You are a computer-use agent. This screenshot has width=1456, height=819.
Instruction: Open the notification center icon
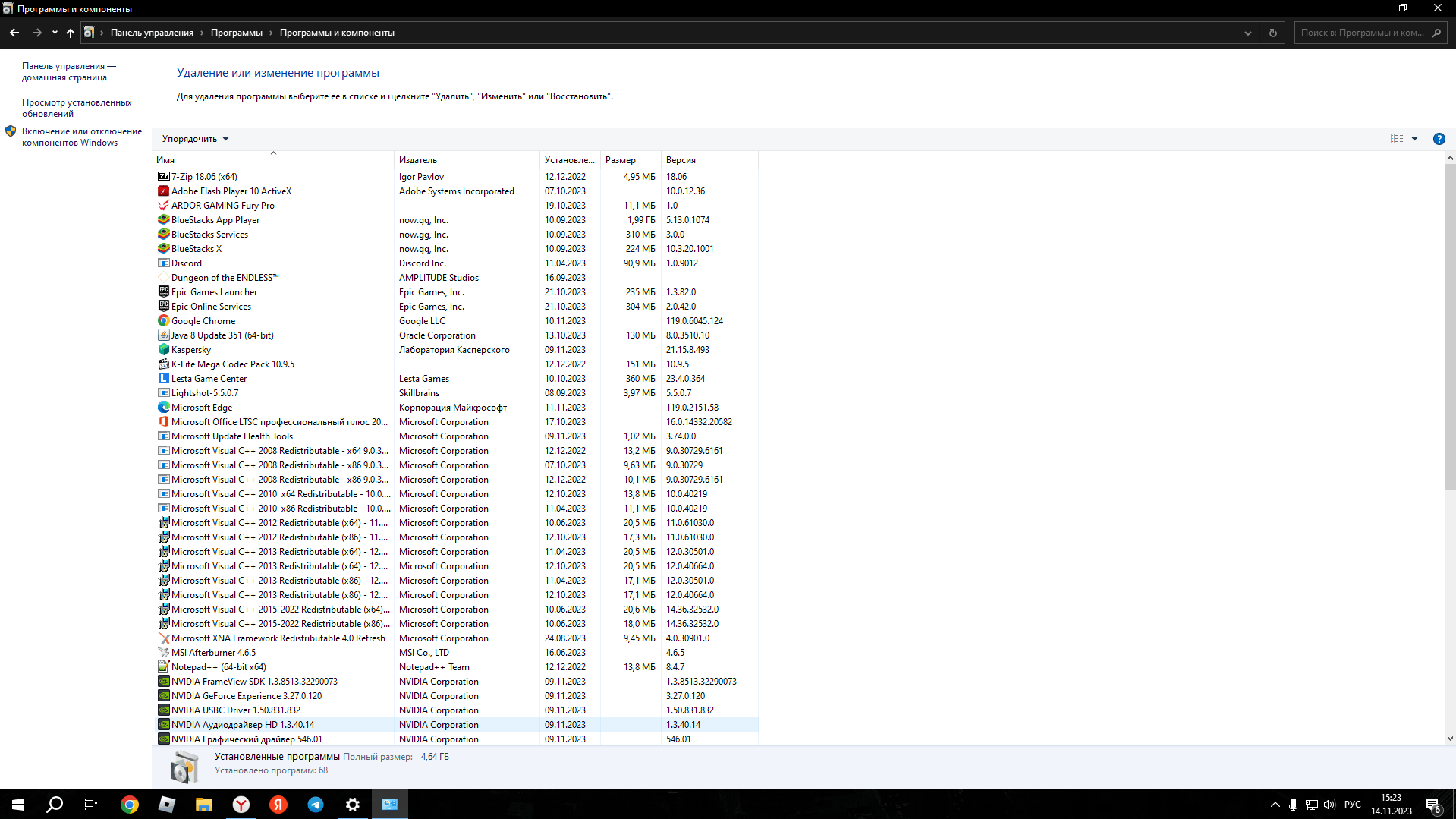pyautogui.click(x=1433, y=805)
